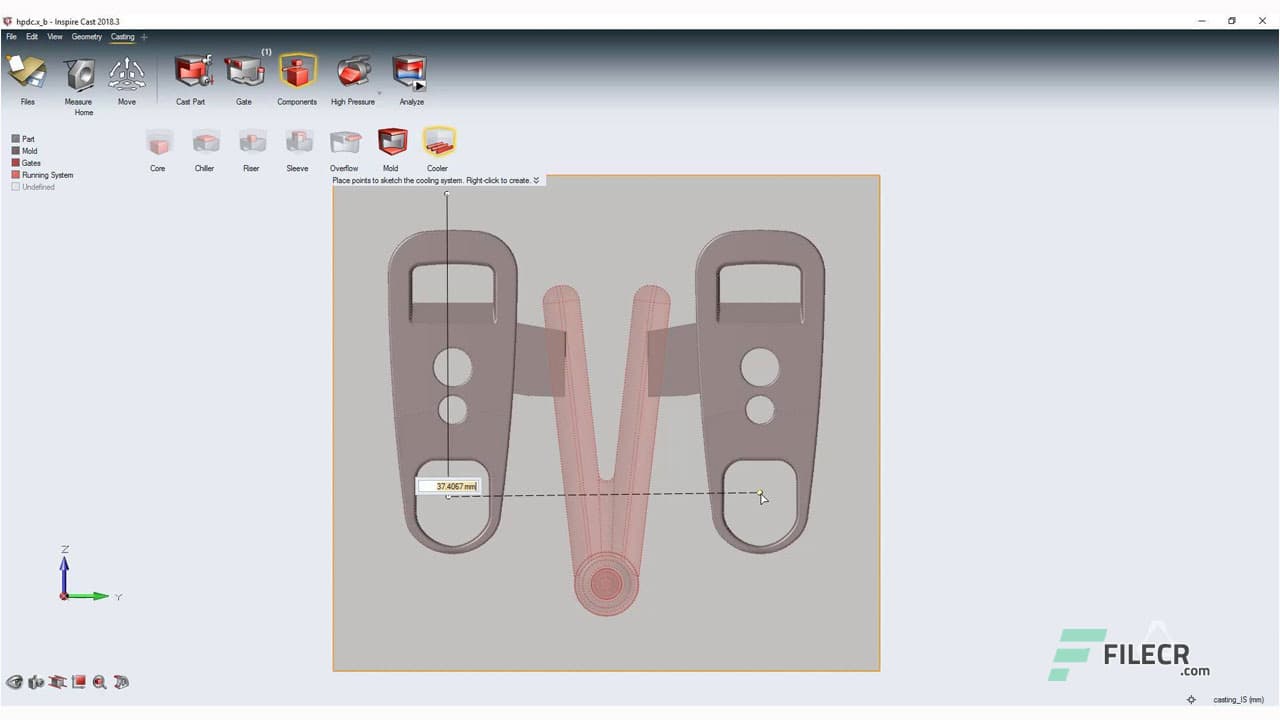Switch to the Geometry ribbon tab
The height and width of the screenshot is (720, 1280).
tap(87, 37)
